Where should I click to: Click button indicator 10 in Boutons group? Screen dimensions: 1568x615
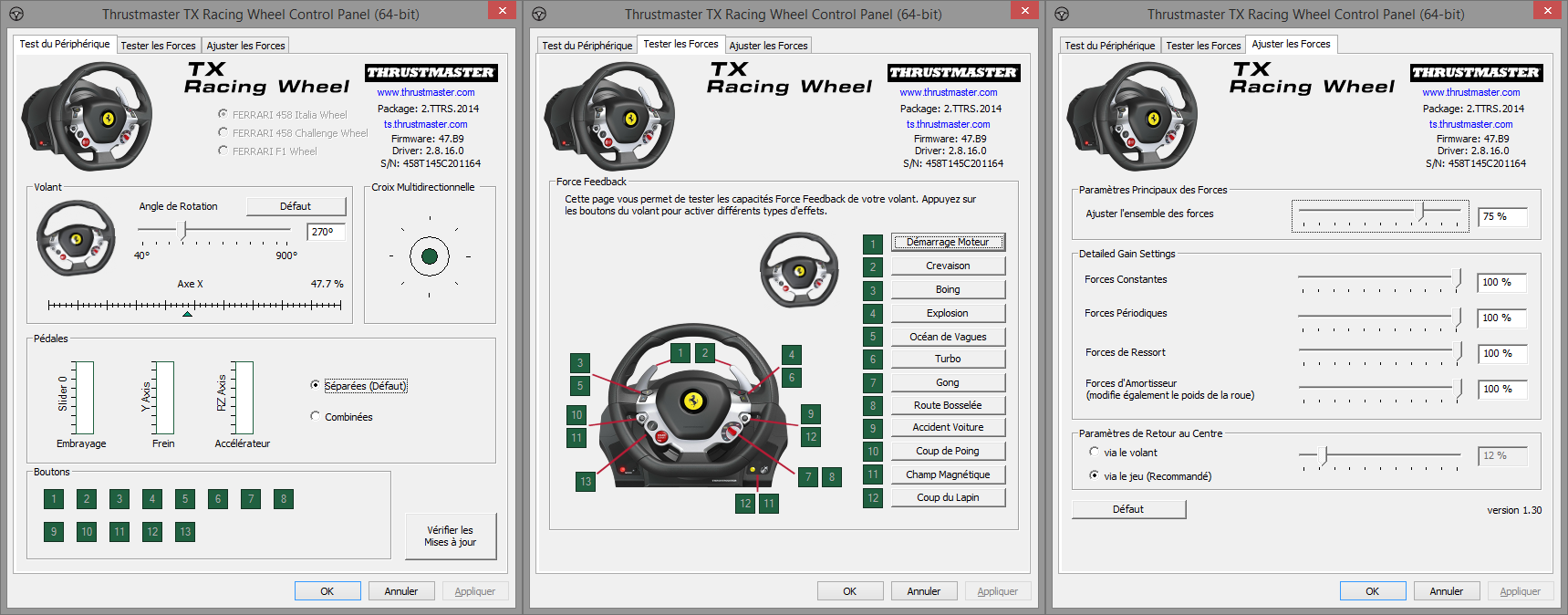[x=87, y=532]
